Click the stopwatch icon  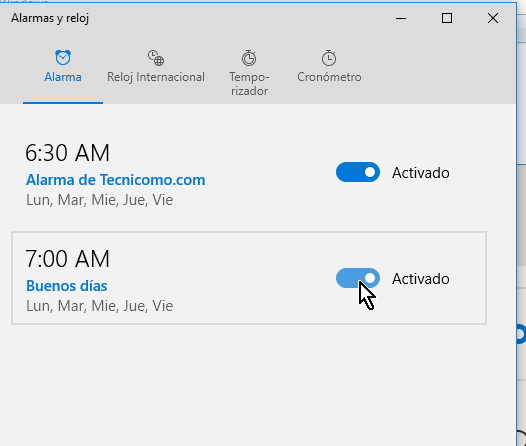(x=329, y=58)
